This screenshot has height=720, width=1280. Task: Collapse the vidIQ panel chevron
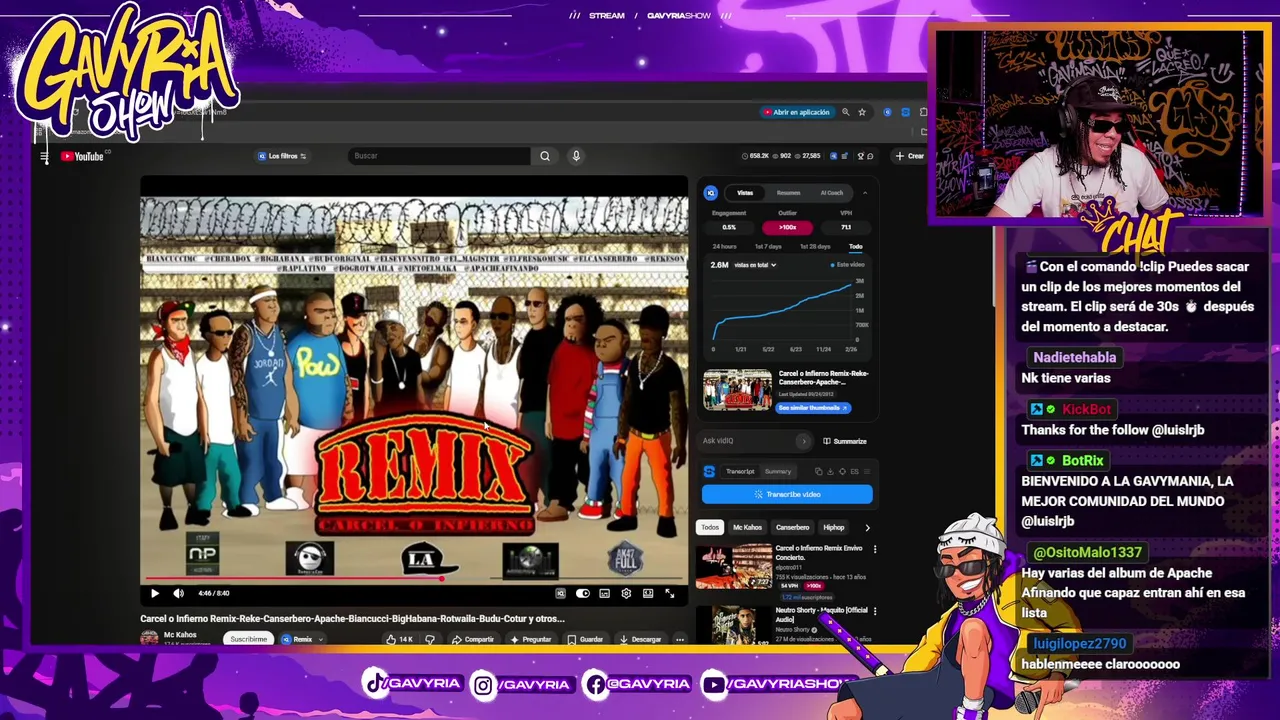pos(864,193)
